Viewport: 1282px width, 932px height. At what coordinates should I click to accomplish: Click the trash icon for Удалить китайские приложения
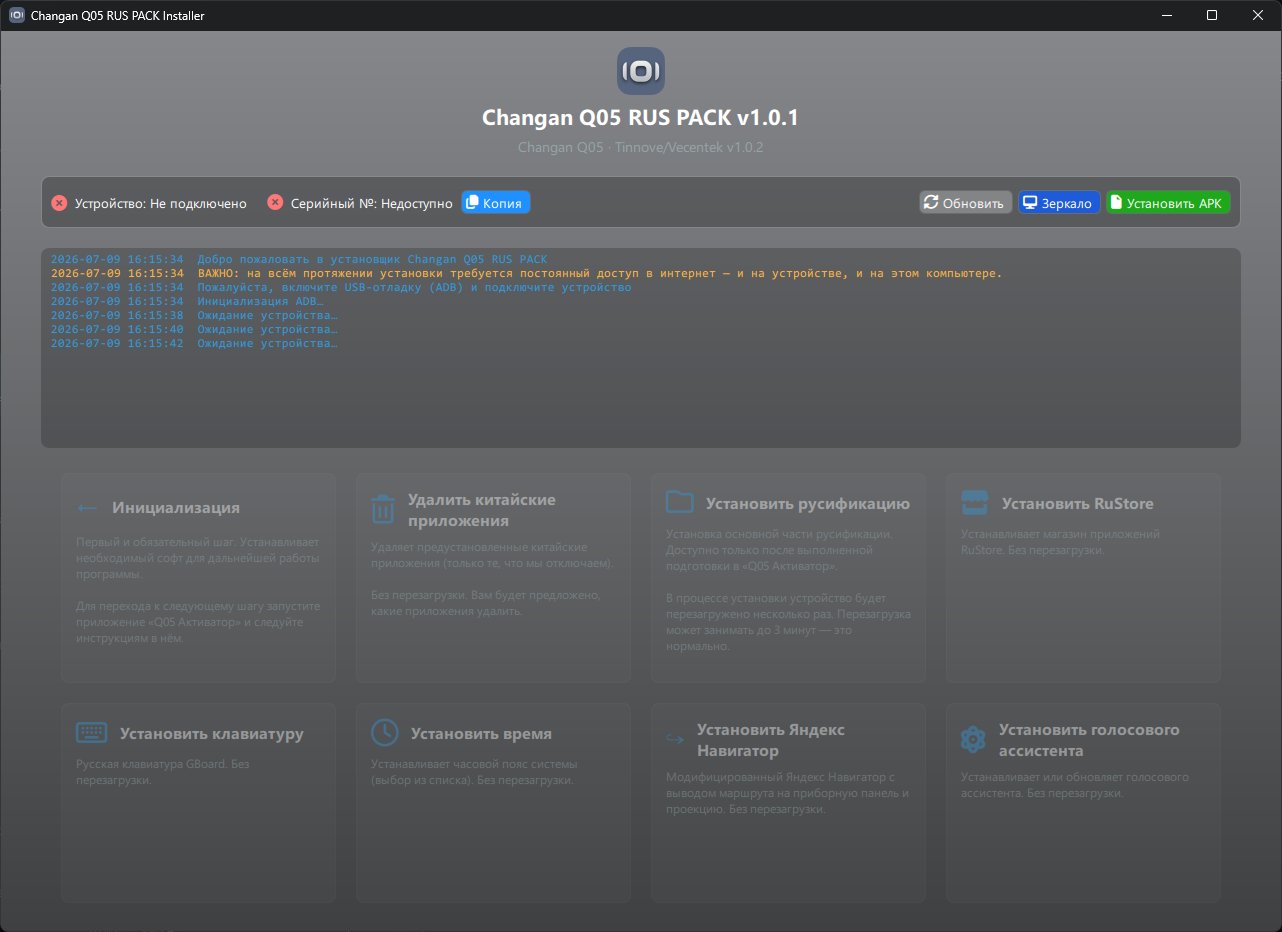pyautogui.click(x=383, y=509)
